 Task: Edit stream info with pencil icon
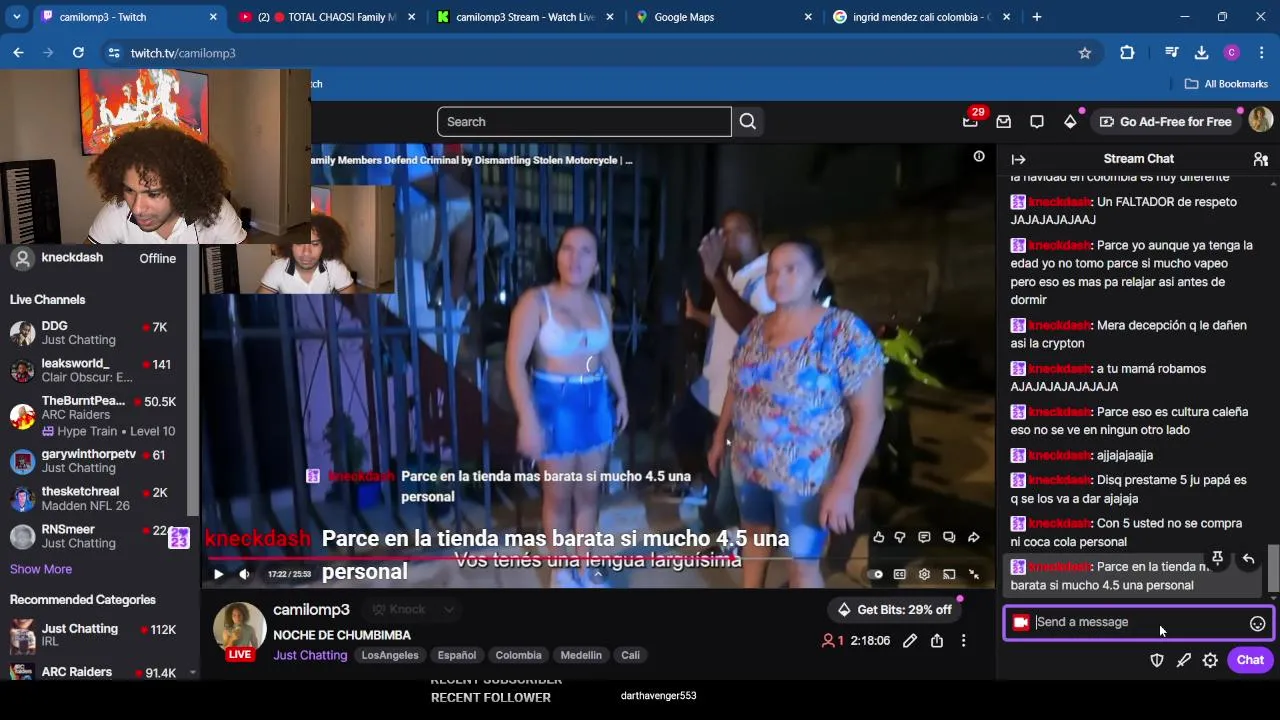[910, 640]
